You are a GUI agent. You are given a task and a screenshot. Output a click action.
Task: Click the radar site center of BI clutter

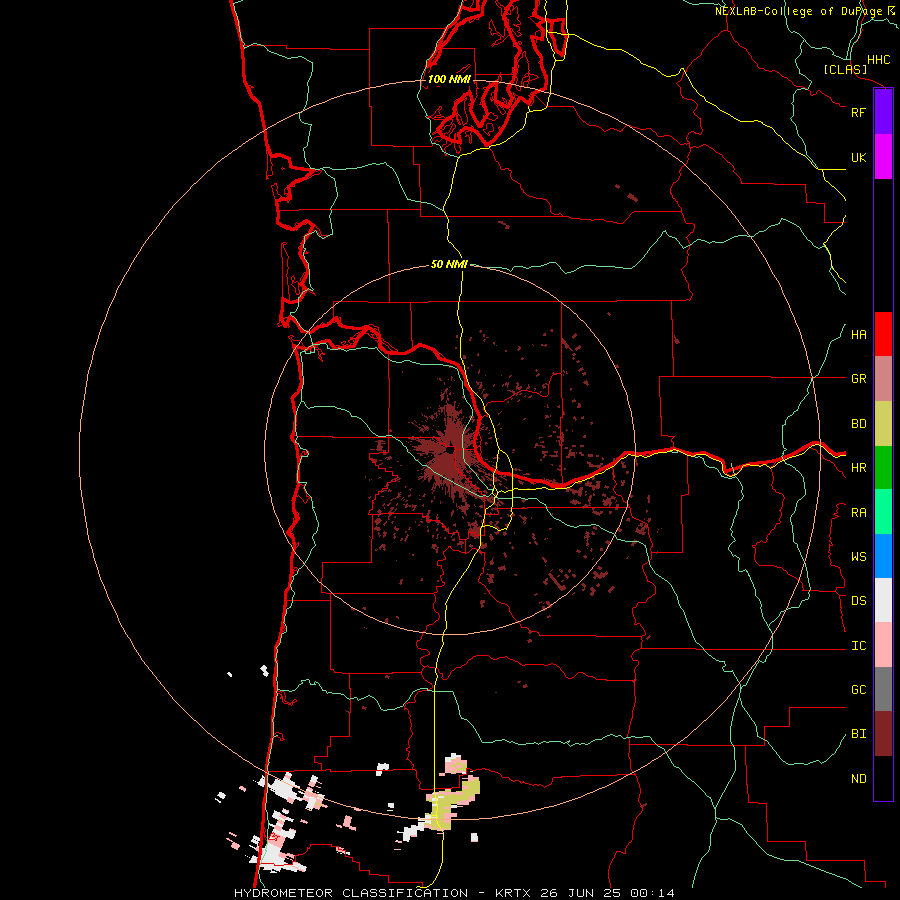451,451
